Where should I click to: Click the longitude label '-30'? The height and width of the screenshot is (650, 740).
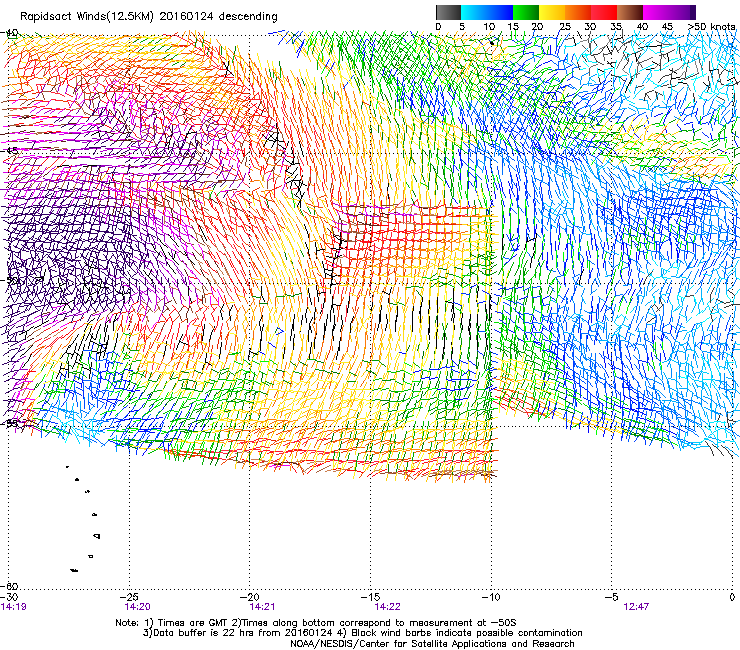click(9, 597)
